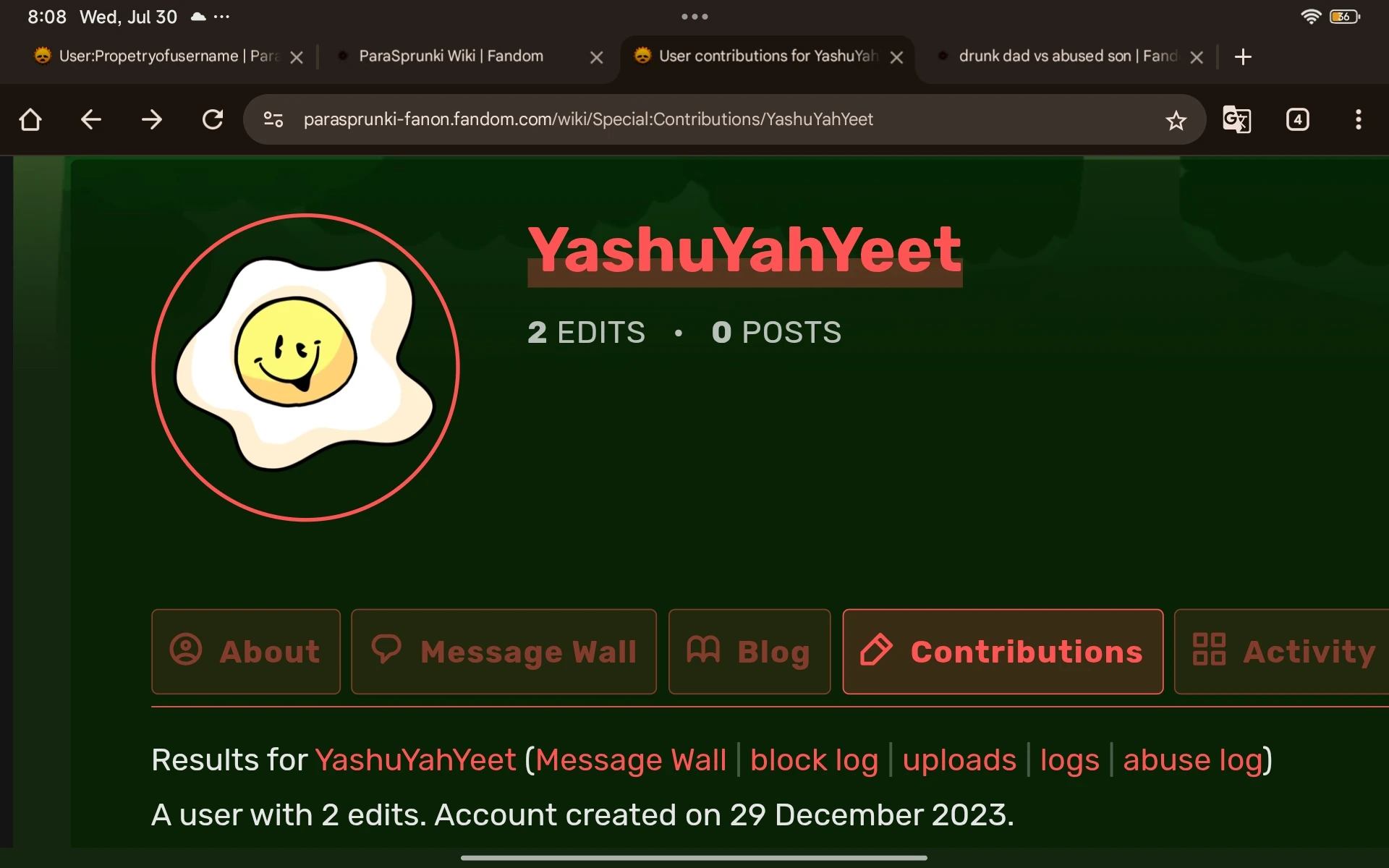The width and height of the screenshot is (1389, 868).
Task: Tap the fried egg profile avatar
Action: 305,367
